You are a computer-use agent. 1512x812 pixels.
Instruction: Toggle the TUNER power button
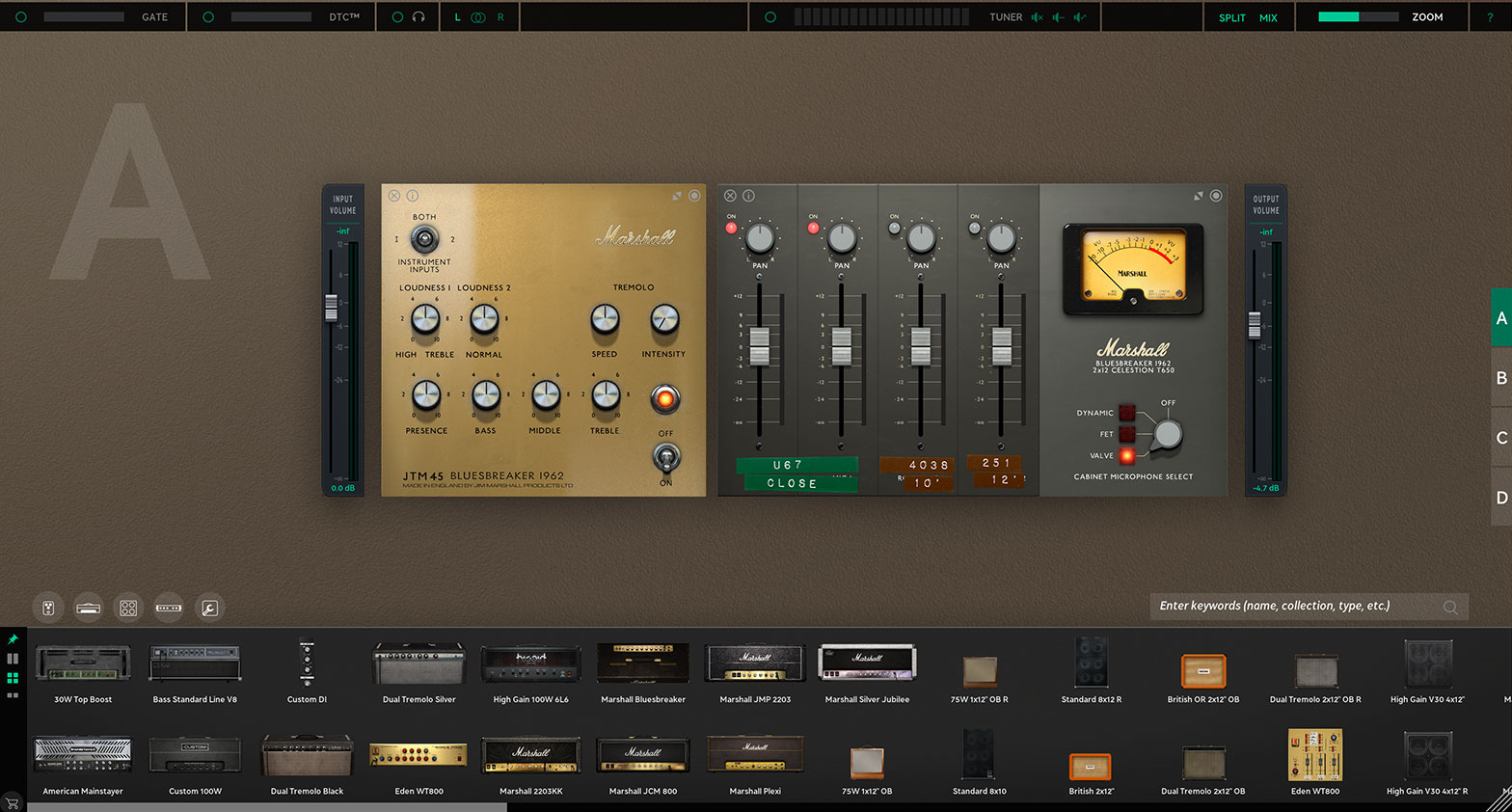769,17
